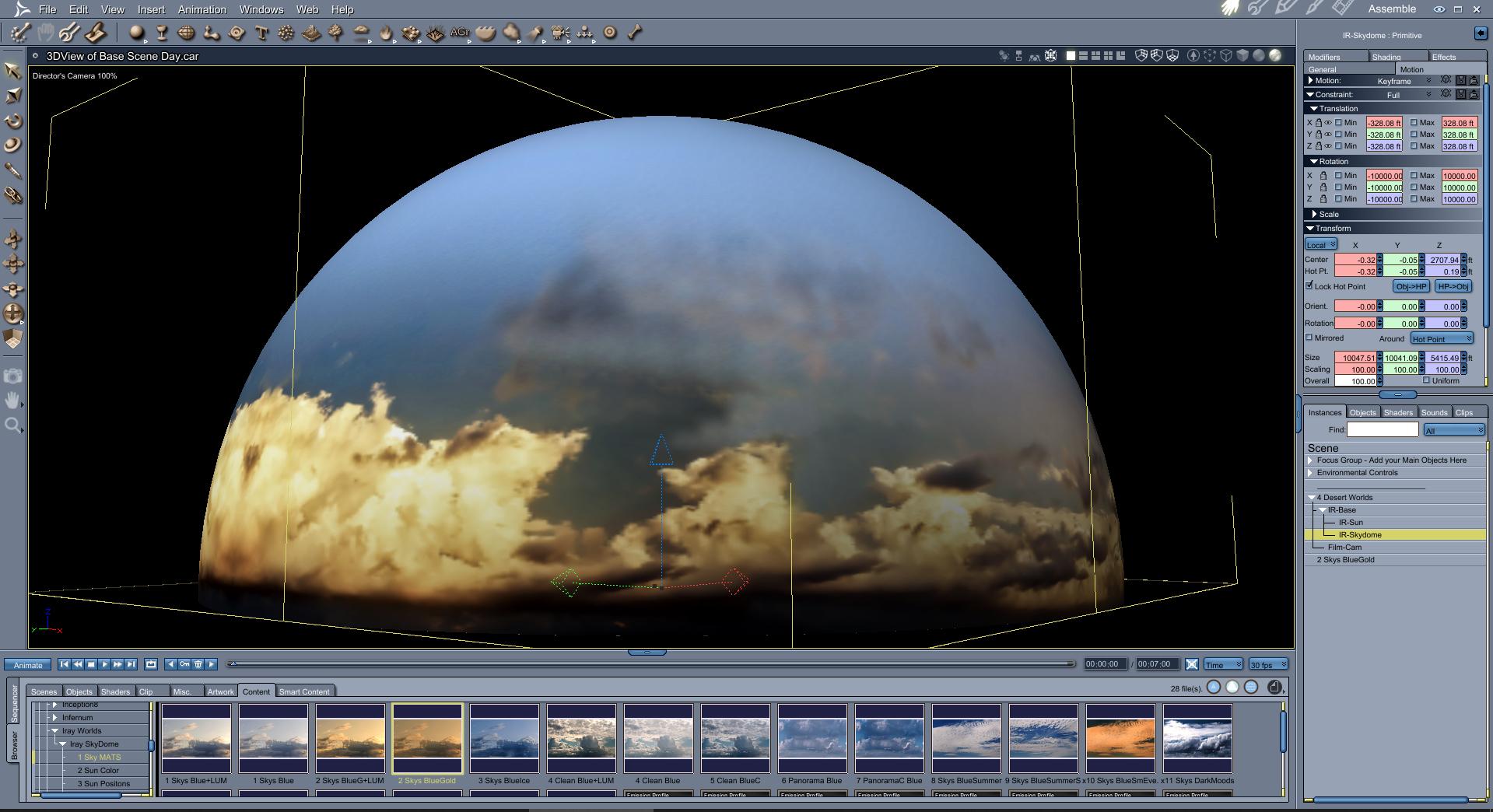
Task: Enable the Mirrored checkbox
Action: click(1309, 338)
